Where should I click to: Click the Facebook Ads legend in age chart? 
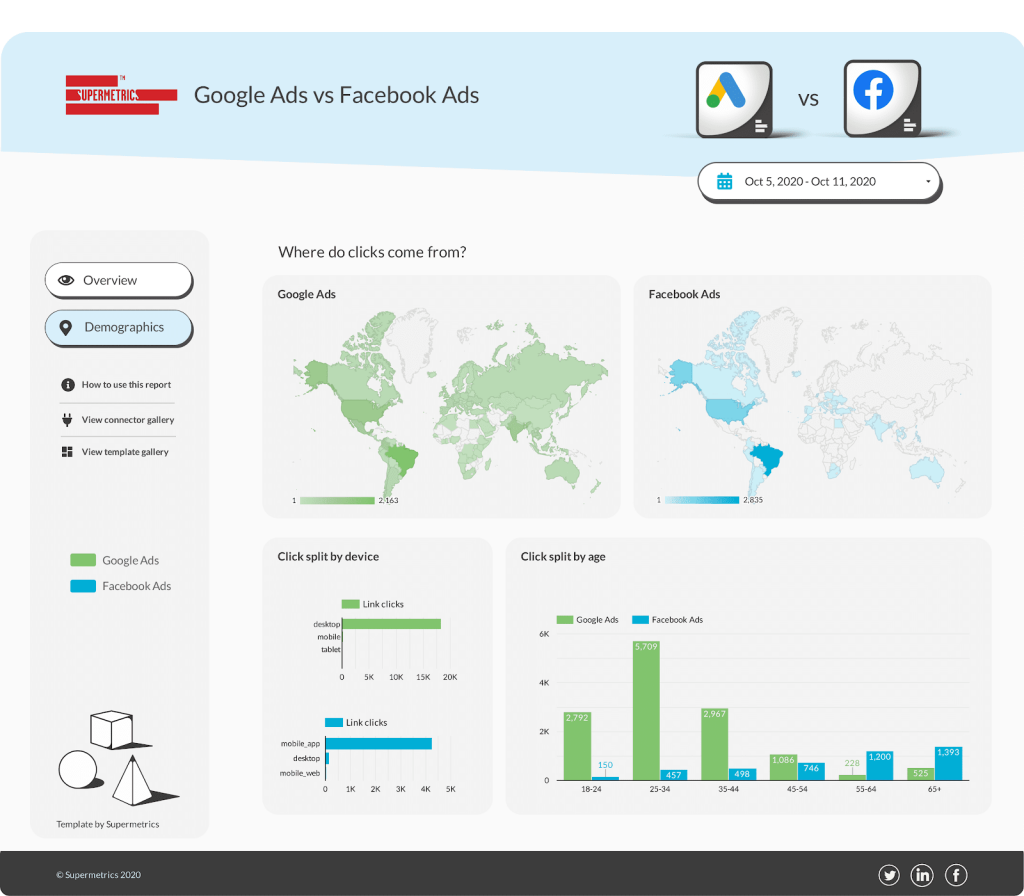667,620
